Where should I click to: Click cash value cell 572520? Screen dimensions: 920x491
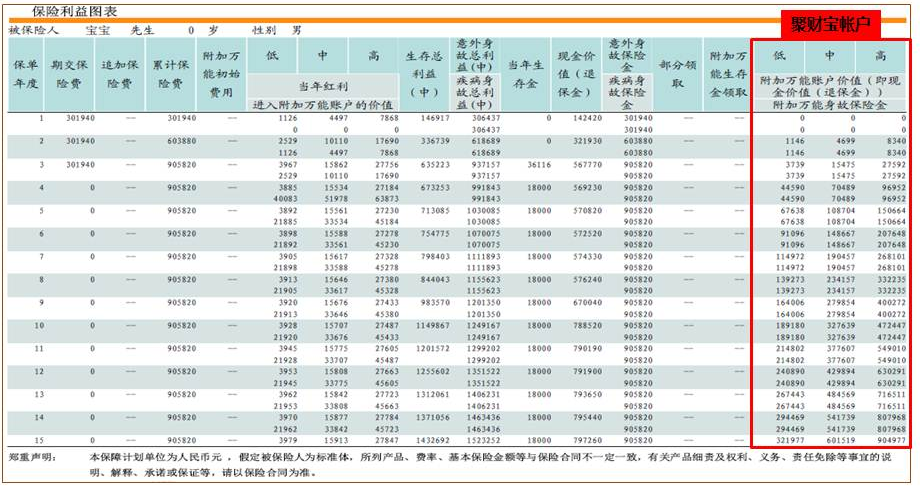tap(587, 233)
